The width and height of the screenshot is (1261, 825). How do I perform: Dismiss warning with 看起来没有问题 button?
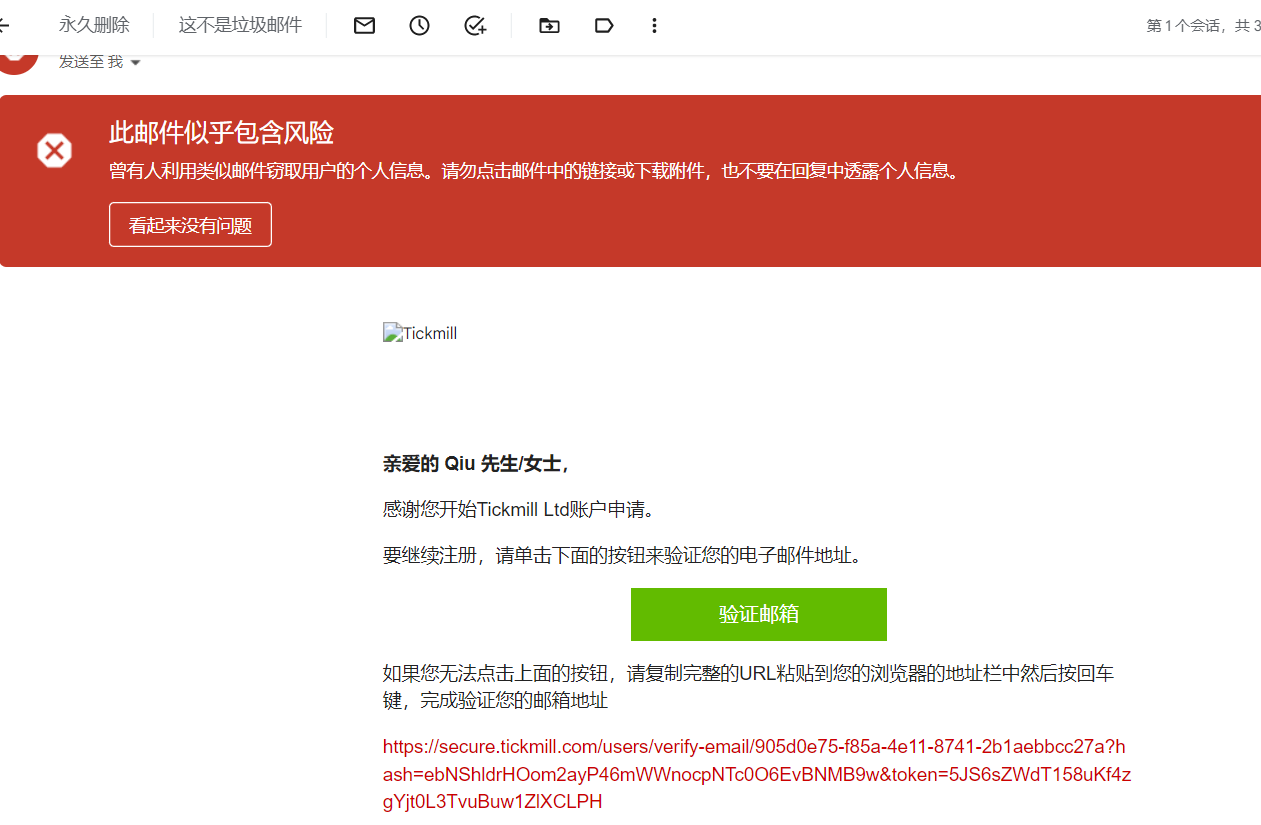click(x=190, y=225)
